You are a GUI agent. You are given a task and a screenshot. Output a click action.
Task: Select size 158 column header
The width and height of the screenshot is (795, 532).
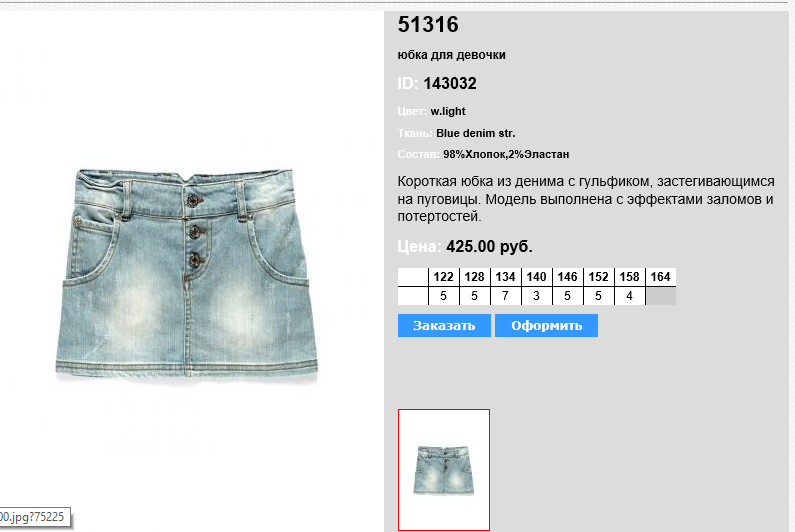click(x=629, y=277)
